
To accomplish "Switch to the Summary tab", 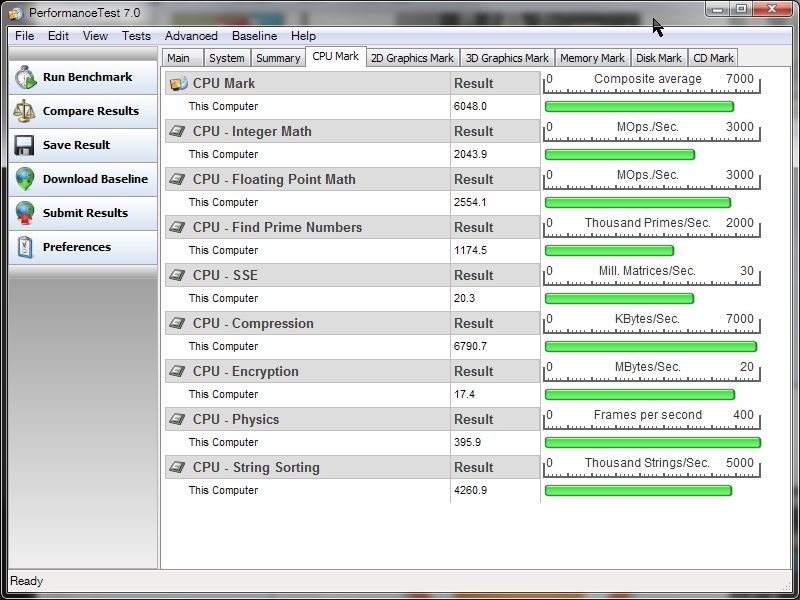I will [278, 58].
